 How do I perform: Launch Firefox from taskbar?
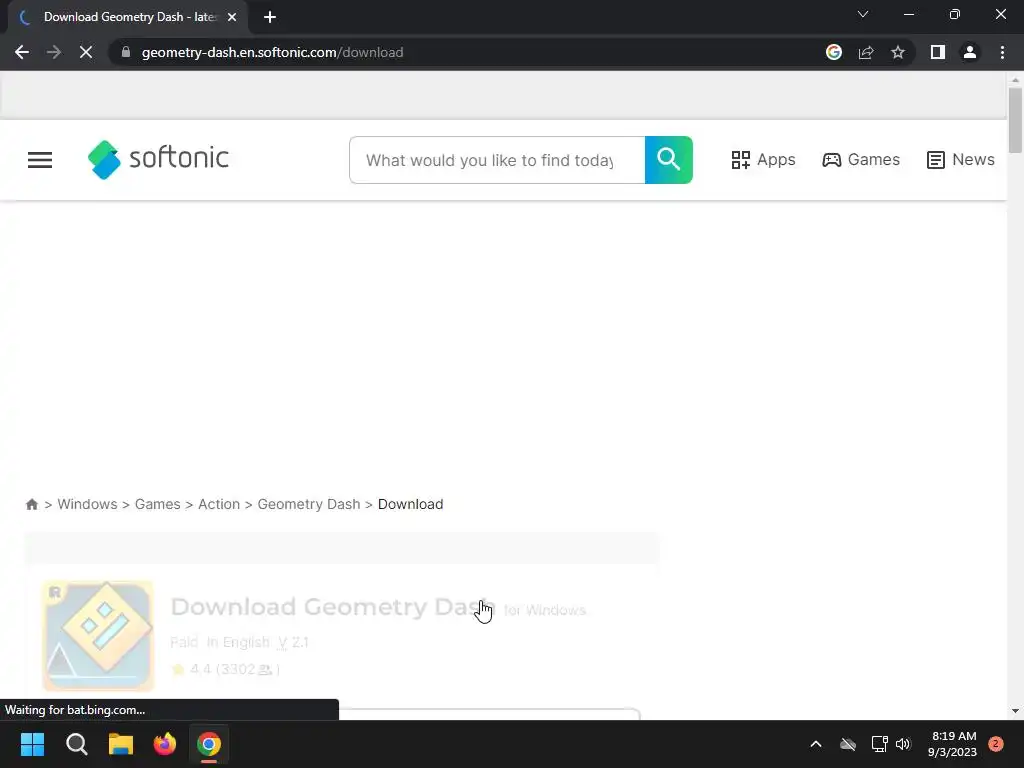click(x=165, y=744)
